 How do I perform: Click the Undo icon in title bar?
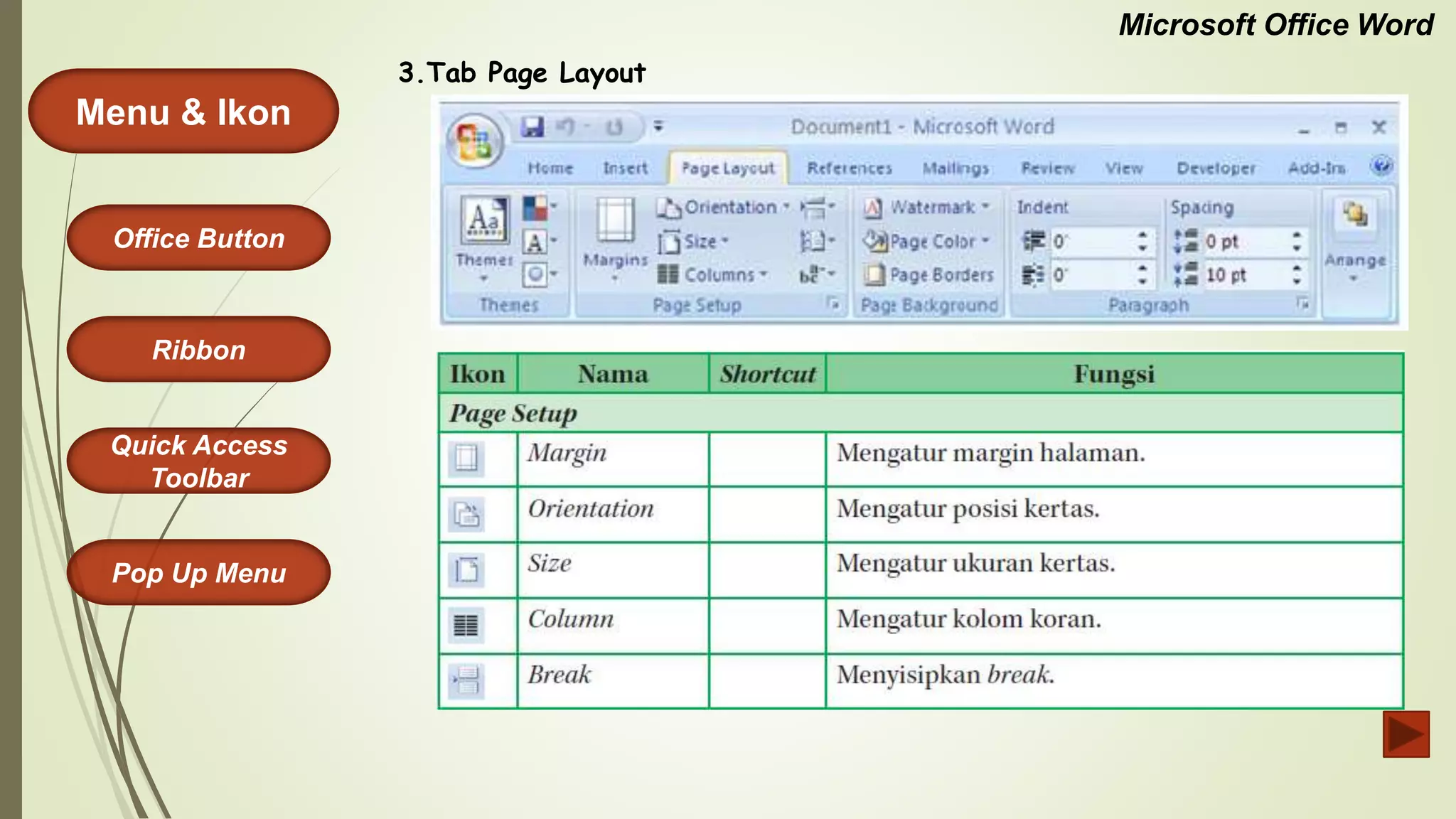coord(566,127)
